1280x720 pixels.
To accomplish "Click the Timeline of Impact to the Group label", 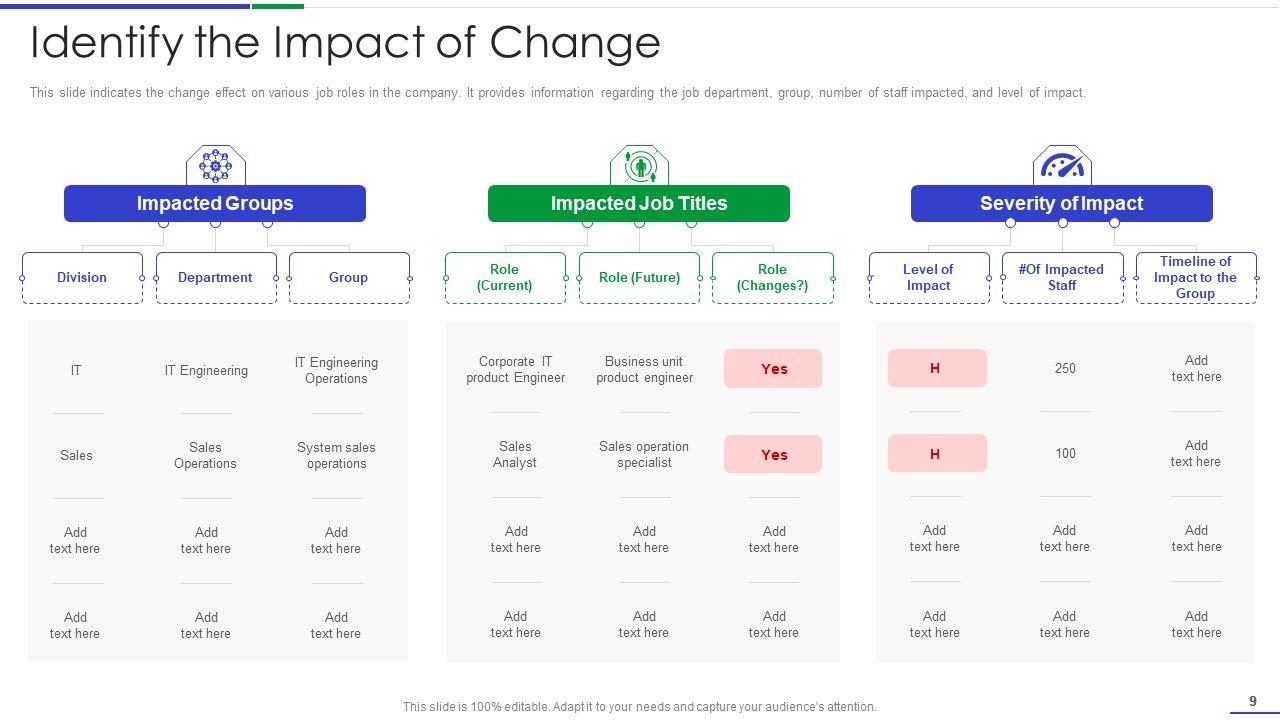I will (1195, 278).
